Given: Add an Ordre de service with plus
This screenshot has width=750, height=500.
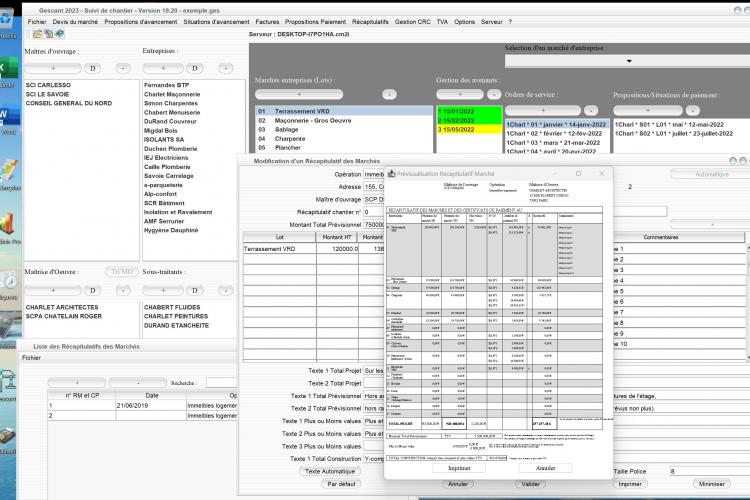Looking at the screenshot, I should coord(543,111).
